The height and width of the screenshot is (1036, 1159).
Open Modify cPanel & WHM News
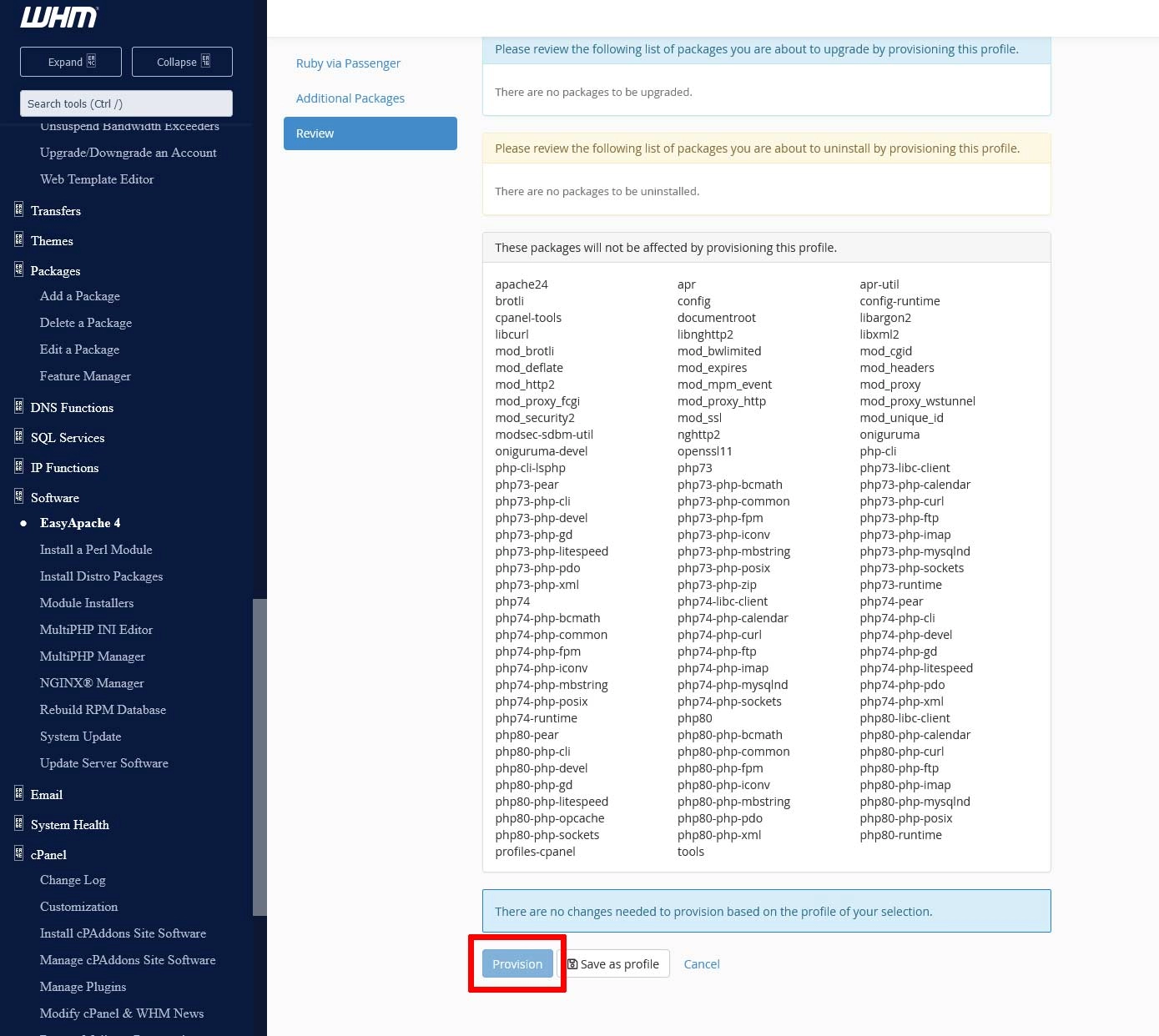pyautogui.click(x=122, y=1013)
